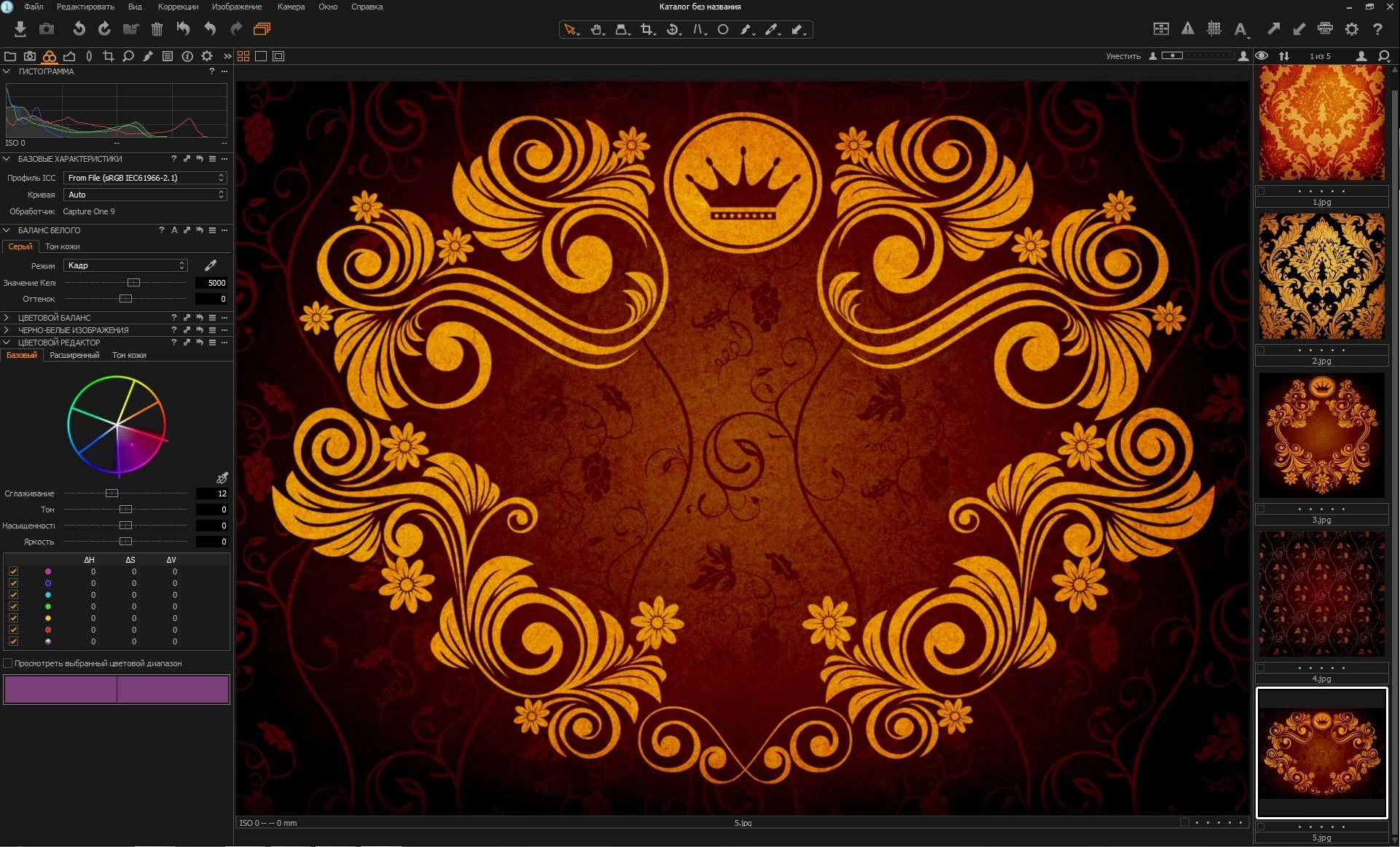Image resolution: width=1400 pixels, height=847 pixels.
Task: Show exposure warning triangle icon
Action: pyautogui.click(x=1188, y=28)
